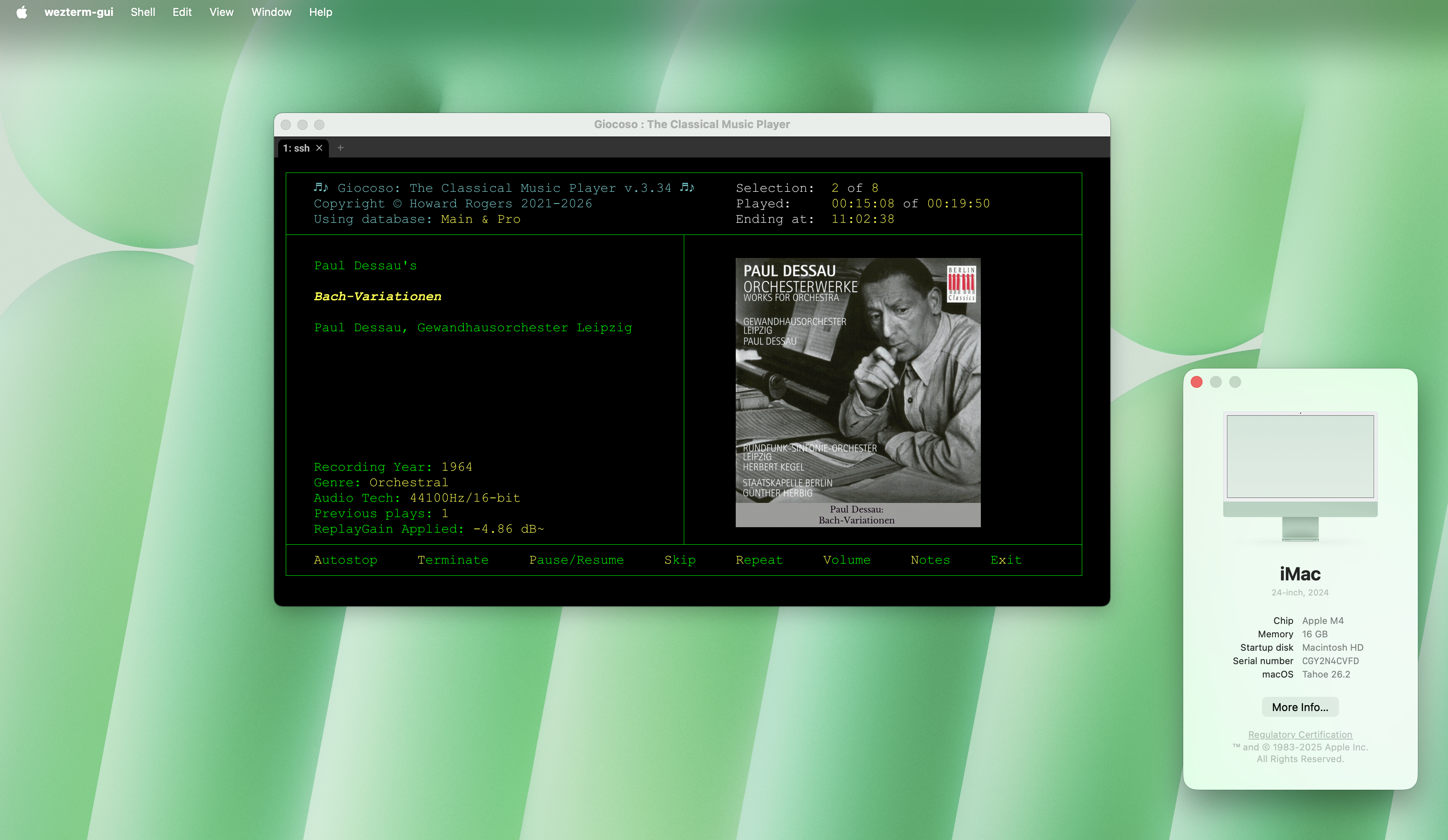
Task: Adjust playback Volume in Giocoso
Action: click(x=846, y=560)
